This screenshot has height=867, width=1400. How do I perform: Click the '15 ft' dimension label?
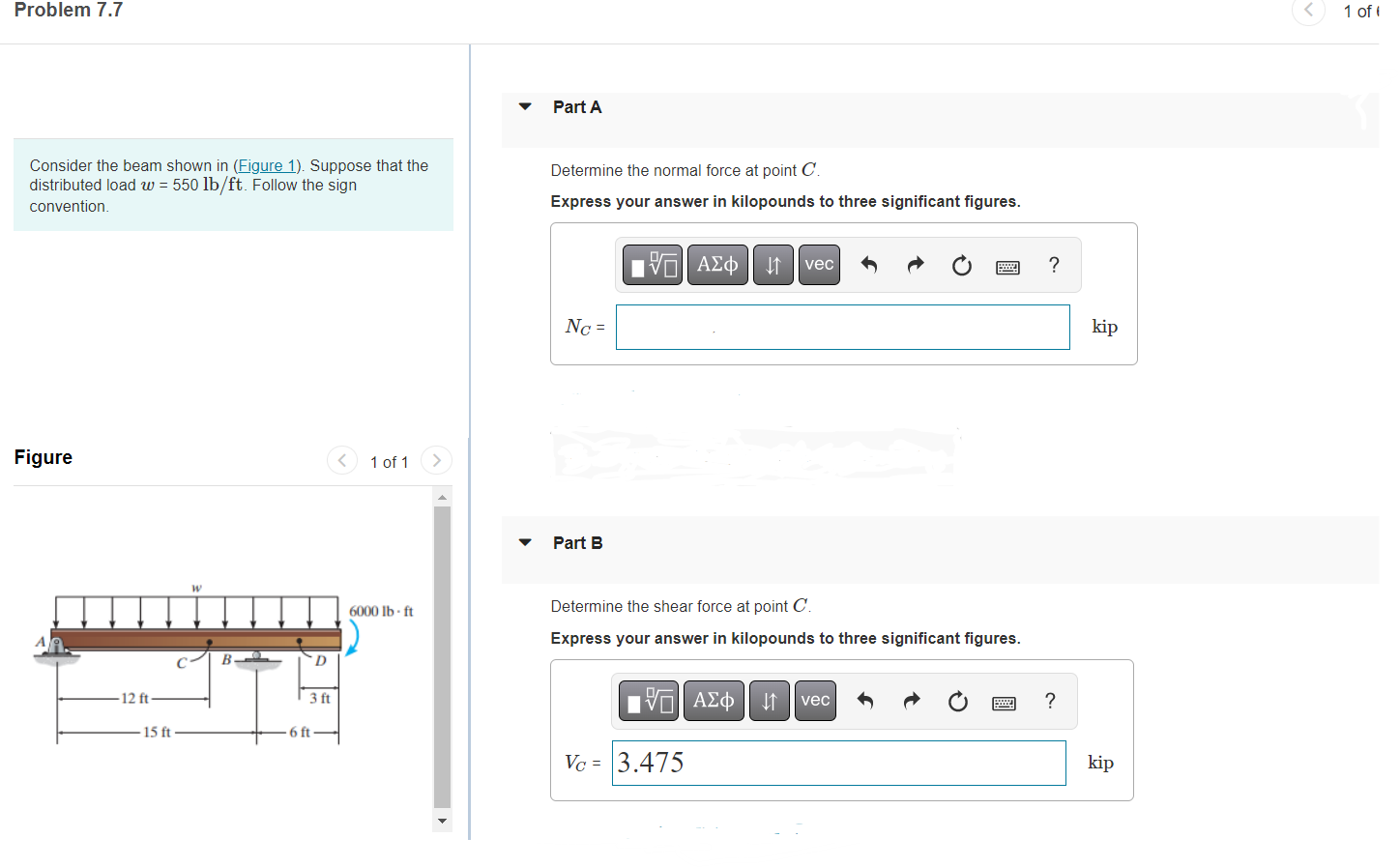point(157,732)
